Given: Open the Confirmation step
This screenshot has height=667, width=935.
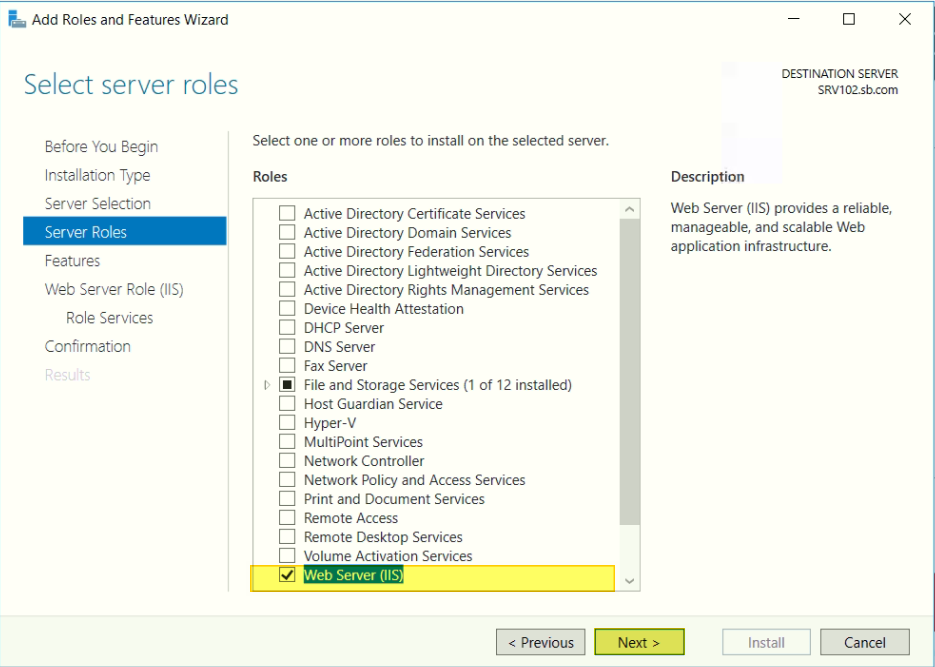Looking at the screenshot, I should coord(88,346).
